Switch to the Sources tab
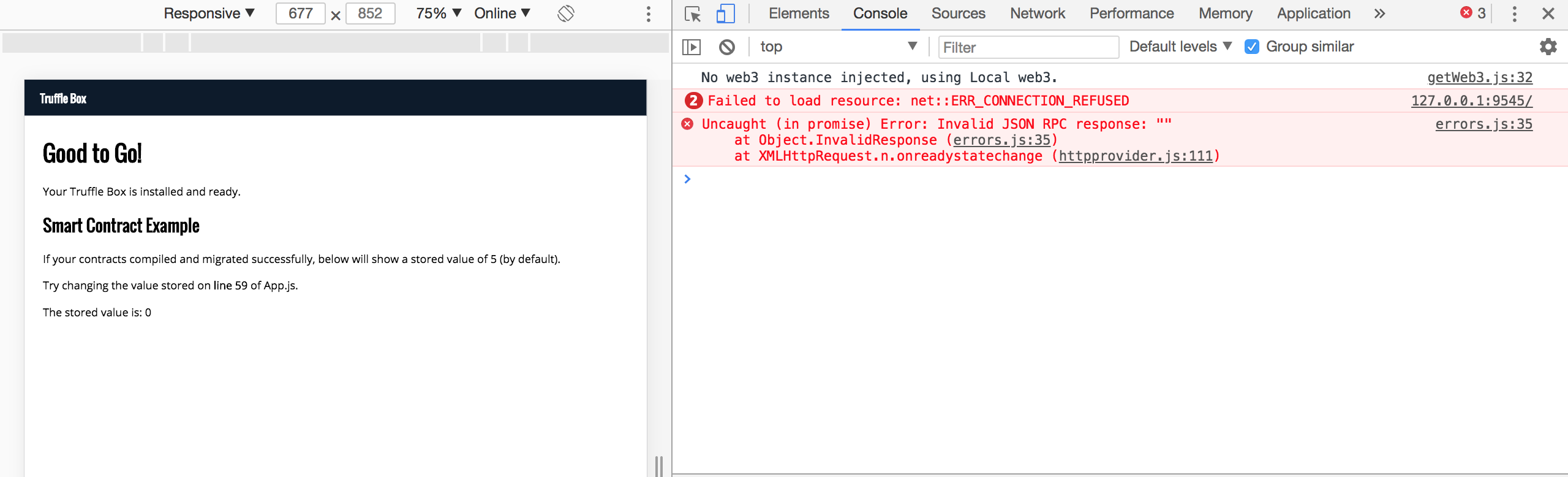Image resolution: width=1568 pixels, height=477 pixels. click(x=959, y=13)
